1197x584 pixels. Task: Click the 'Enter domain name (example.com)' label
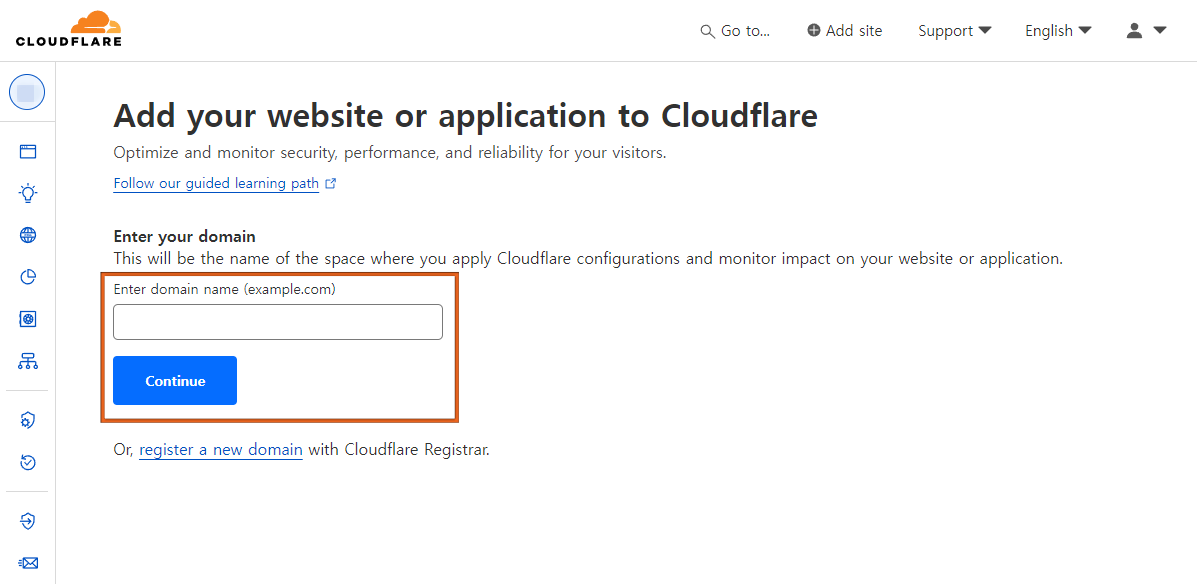click(x=224, y=289)
